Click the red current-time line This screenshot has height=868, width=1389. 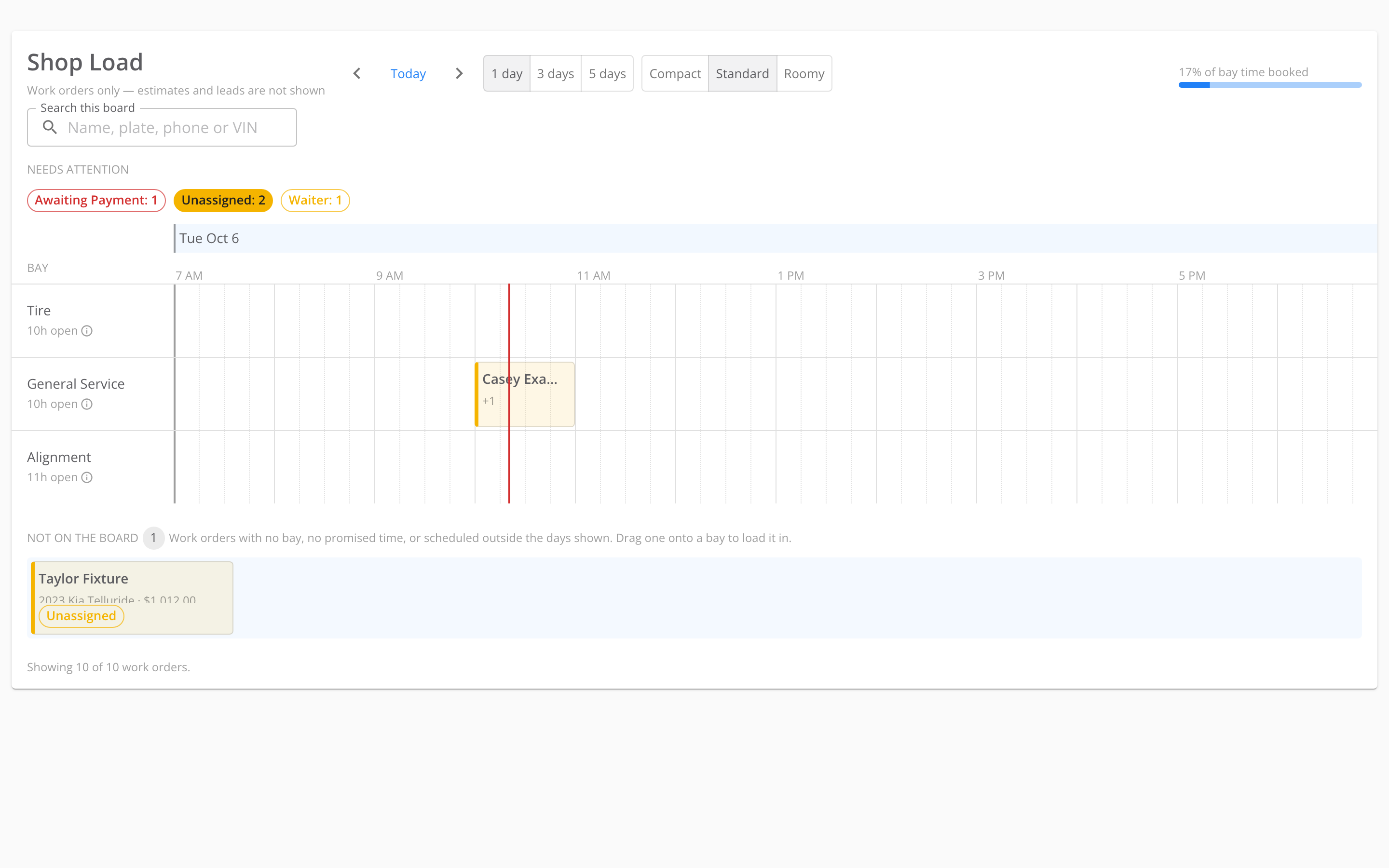[x=509, y=394]
